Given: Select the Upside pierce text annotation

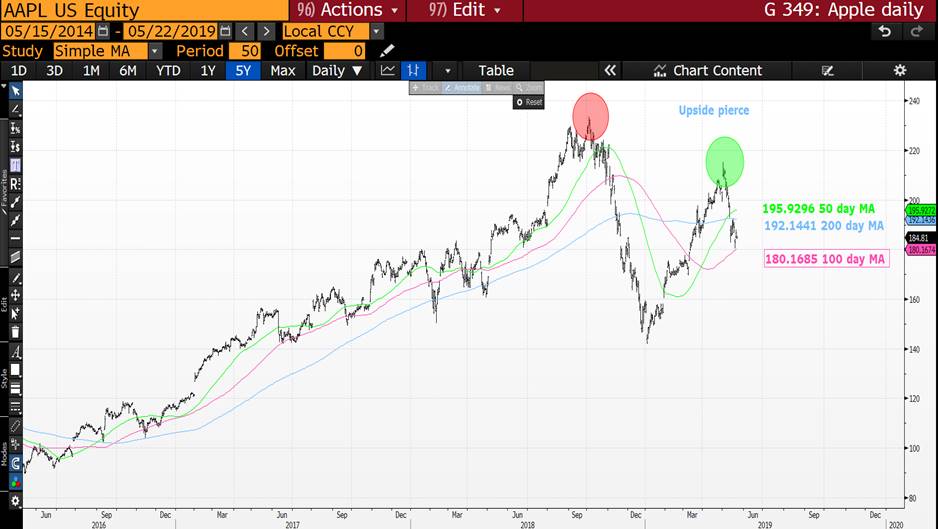Looking at the screenshot, I should tap(714, 110).
